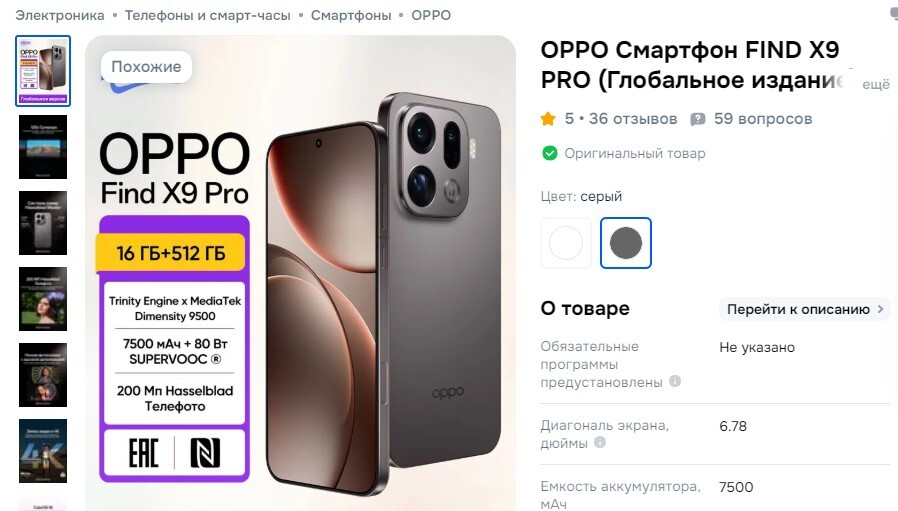
Task: Click the orange rating star icon
Action: click(548, 119)
